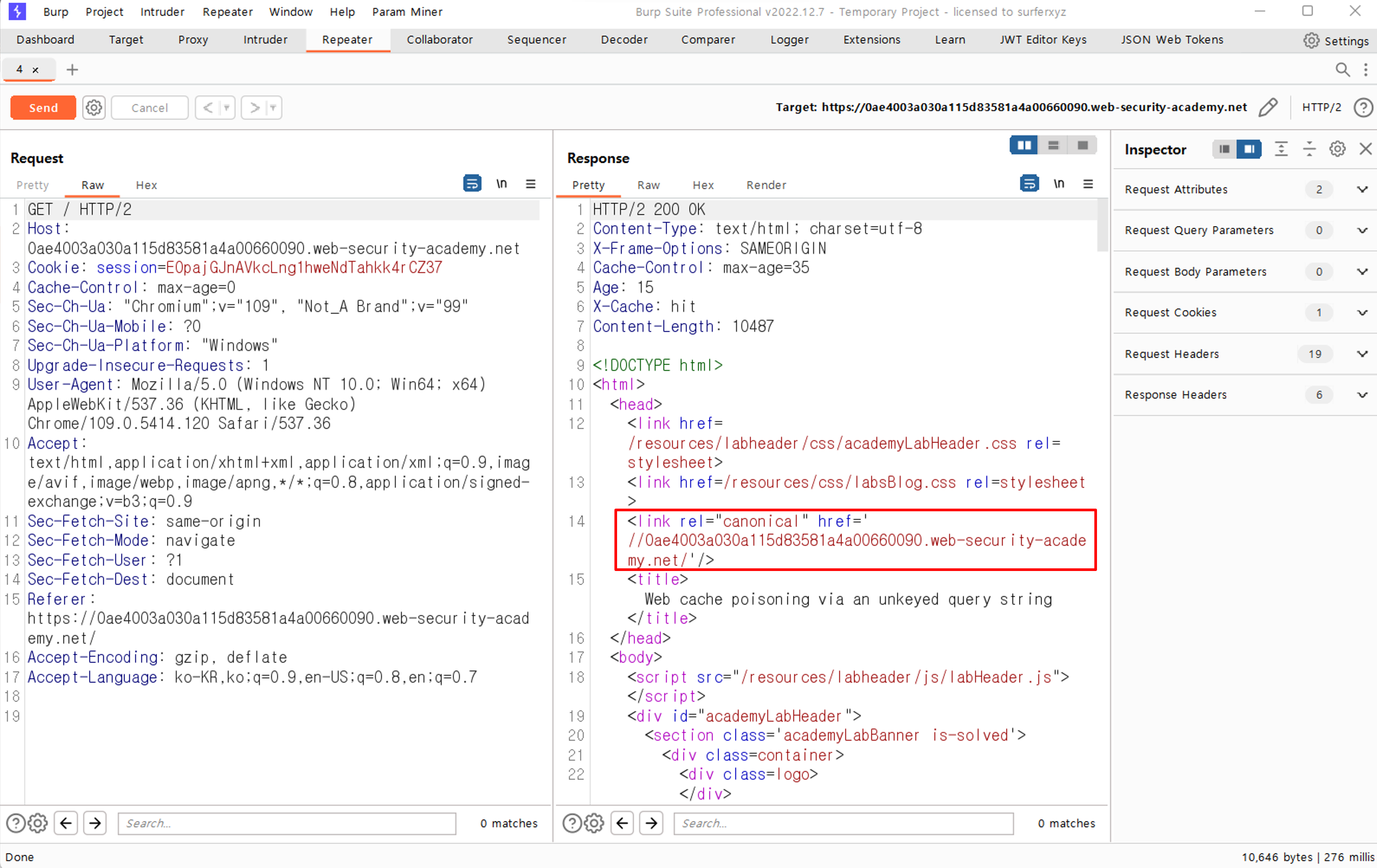This screenshot has height=868, width=1377.
Task: Open Burp Settings
Action: (1337, 40)
